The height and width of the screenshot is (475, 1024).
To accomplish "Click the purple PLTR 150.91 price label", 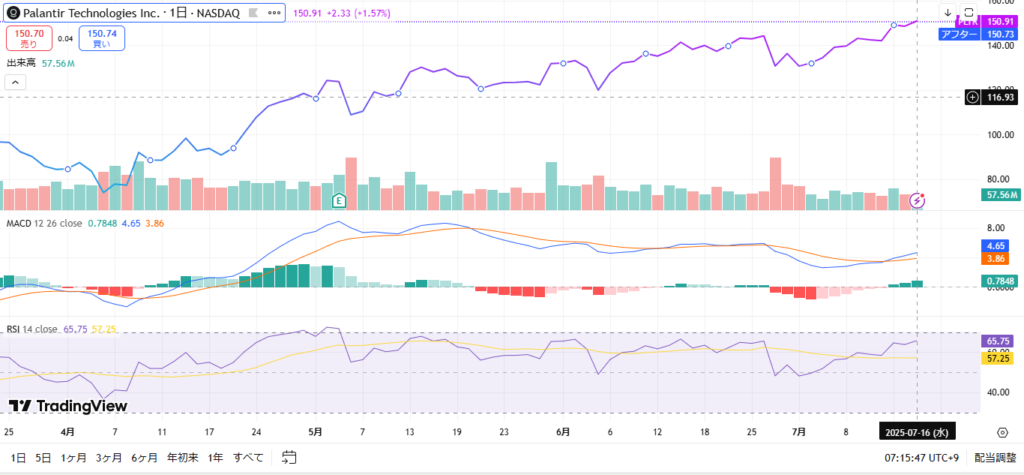I will (987, 22).
